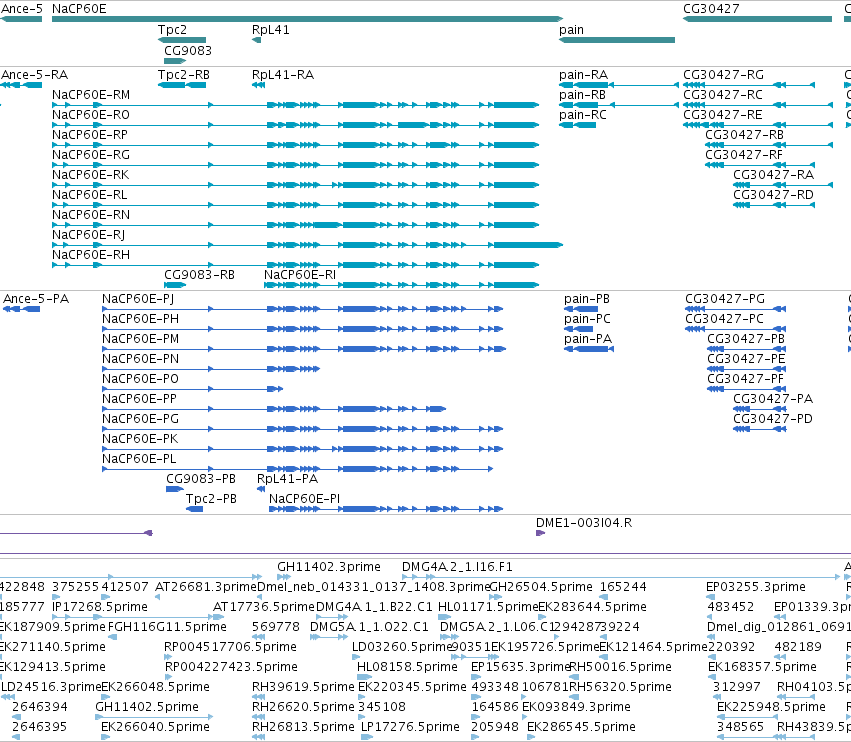
Task: Open protein NaCP60E-PM label
Action: click(x=141, y=339)
